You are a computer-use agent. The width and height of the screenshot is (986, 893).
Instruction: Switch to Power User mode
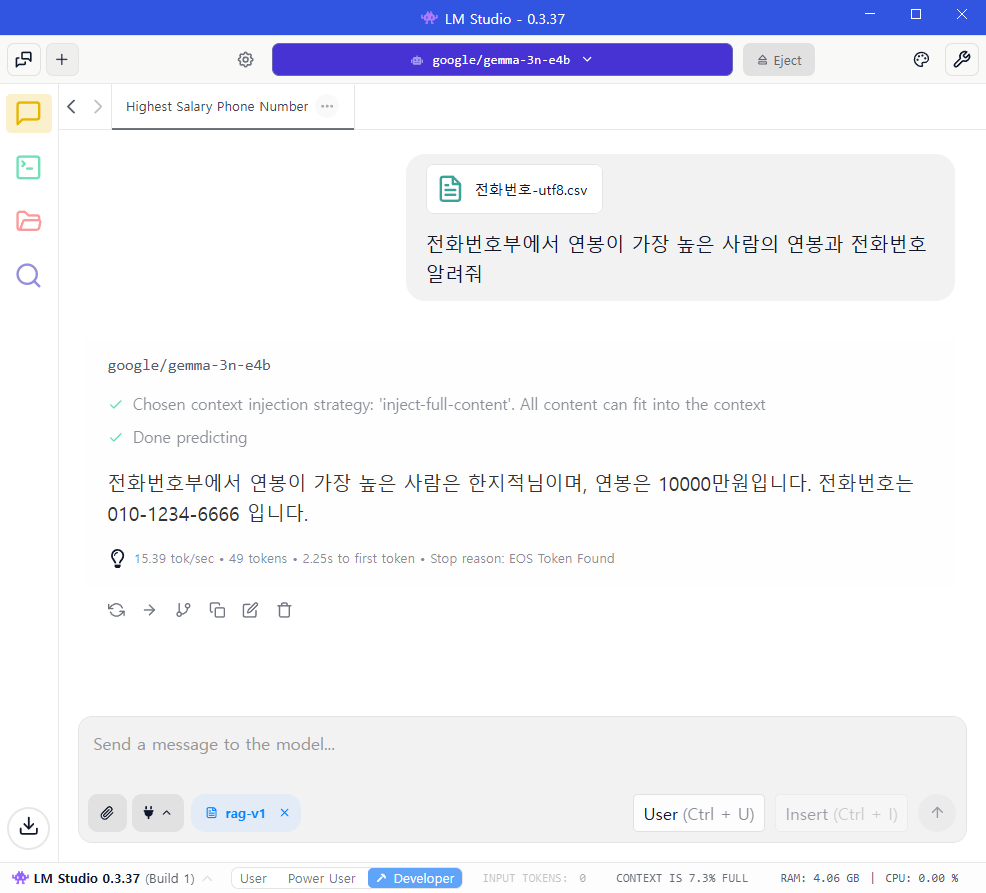[x=321, y=878]
